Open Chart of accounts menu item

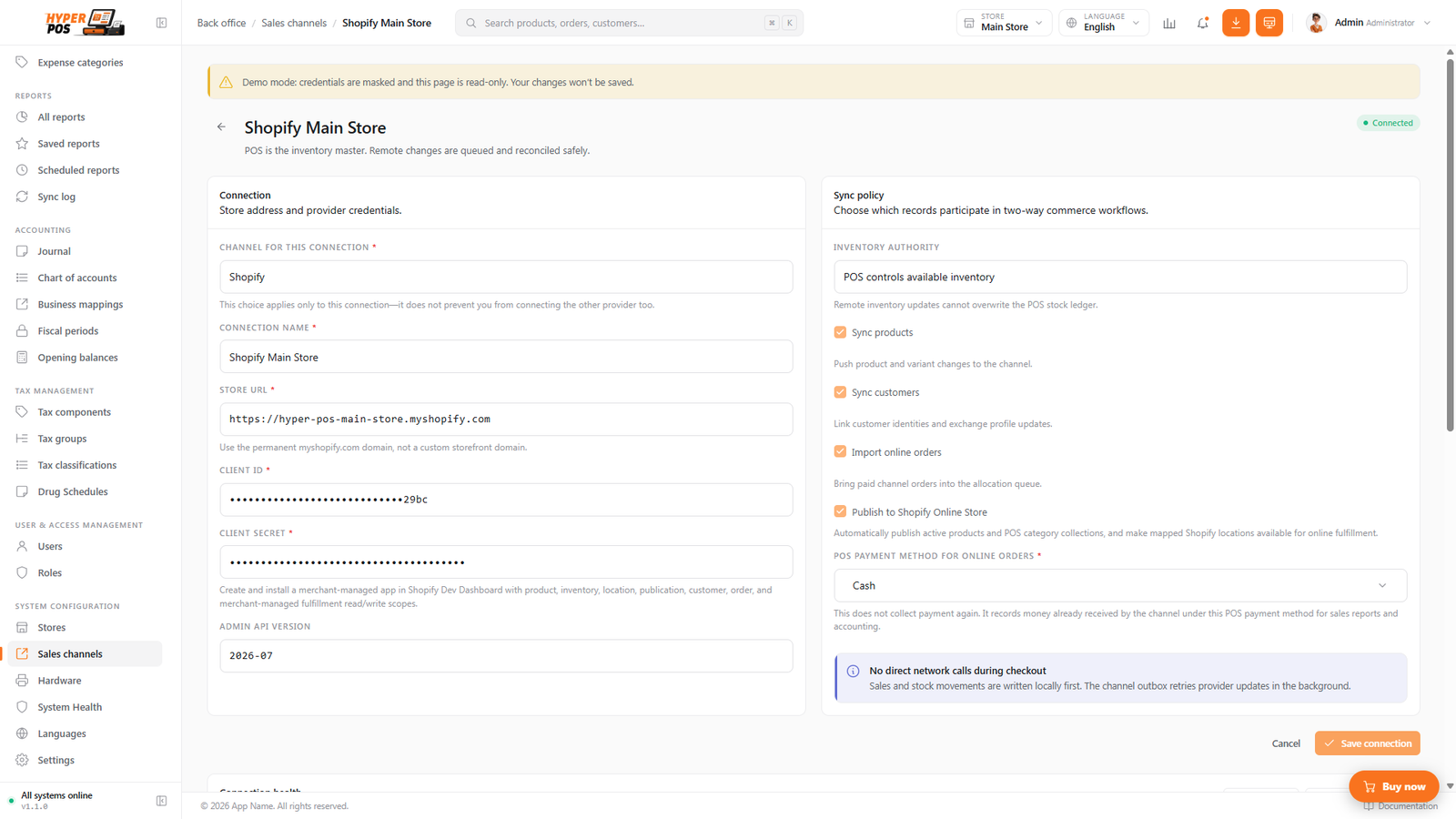[x=85, y=278]
